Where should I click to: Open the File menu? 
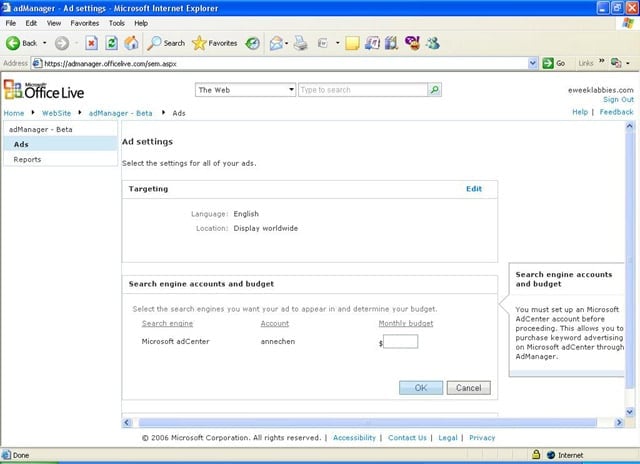click(x=11, y=23)
